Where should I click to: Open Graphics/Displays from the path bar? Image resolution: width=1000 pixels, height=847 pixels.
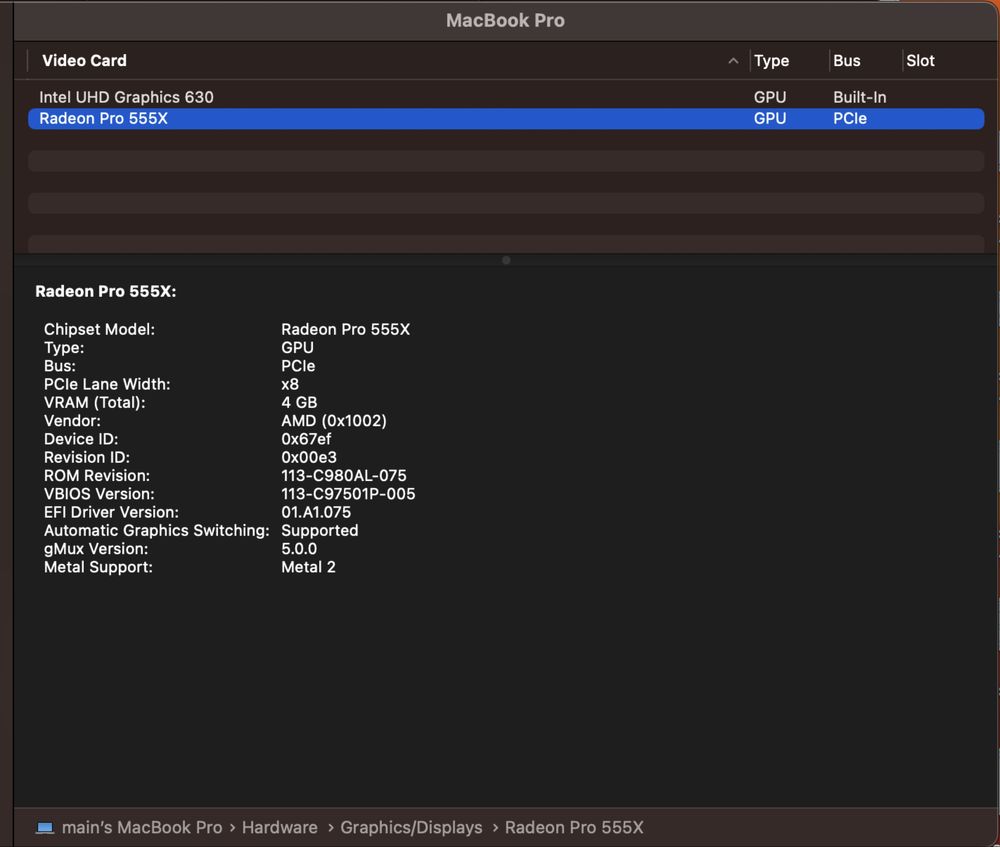click(x=411, y=828)
